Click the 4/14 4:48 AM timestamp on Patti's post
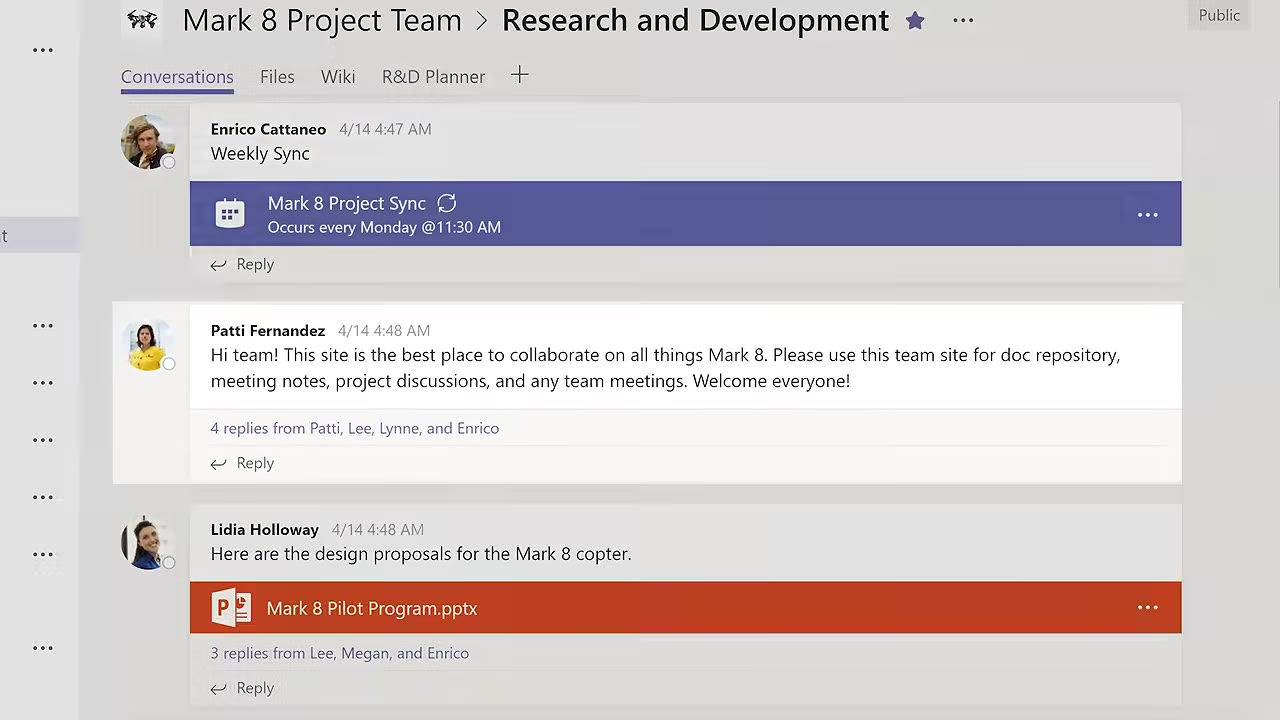This screenshot has width=1280, height=720. pos(384,330)
